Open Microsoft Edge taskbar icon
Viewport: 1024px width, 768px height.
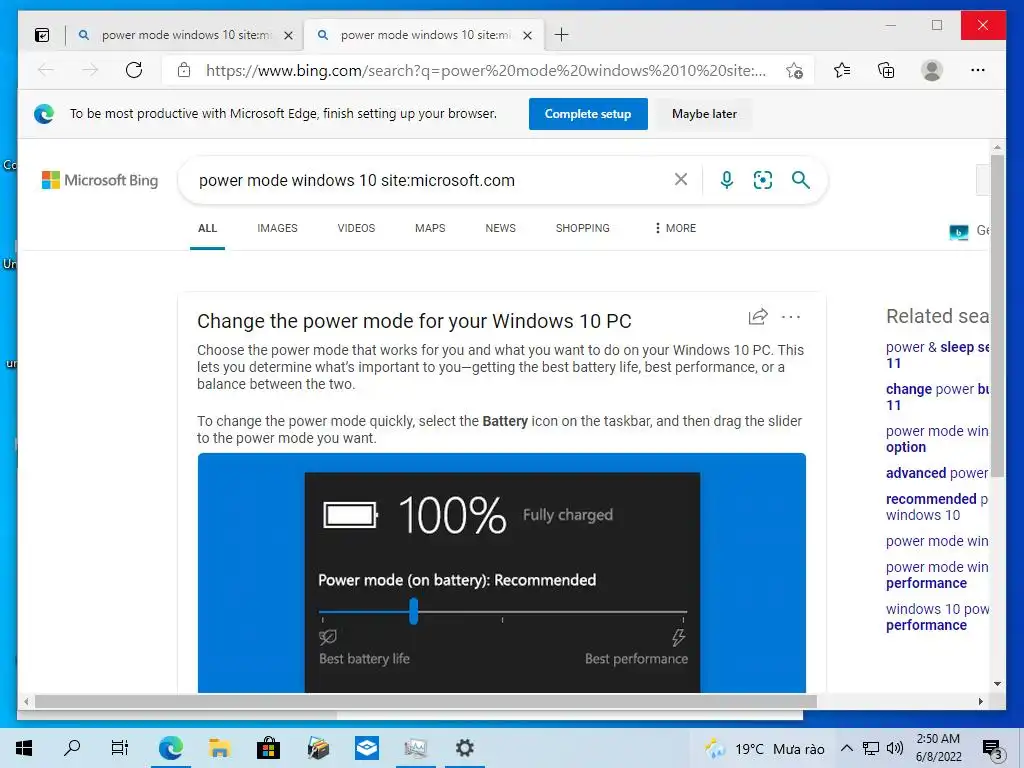[170, 748]
